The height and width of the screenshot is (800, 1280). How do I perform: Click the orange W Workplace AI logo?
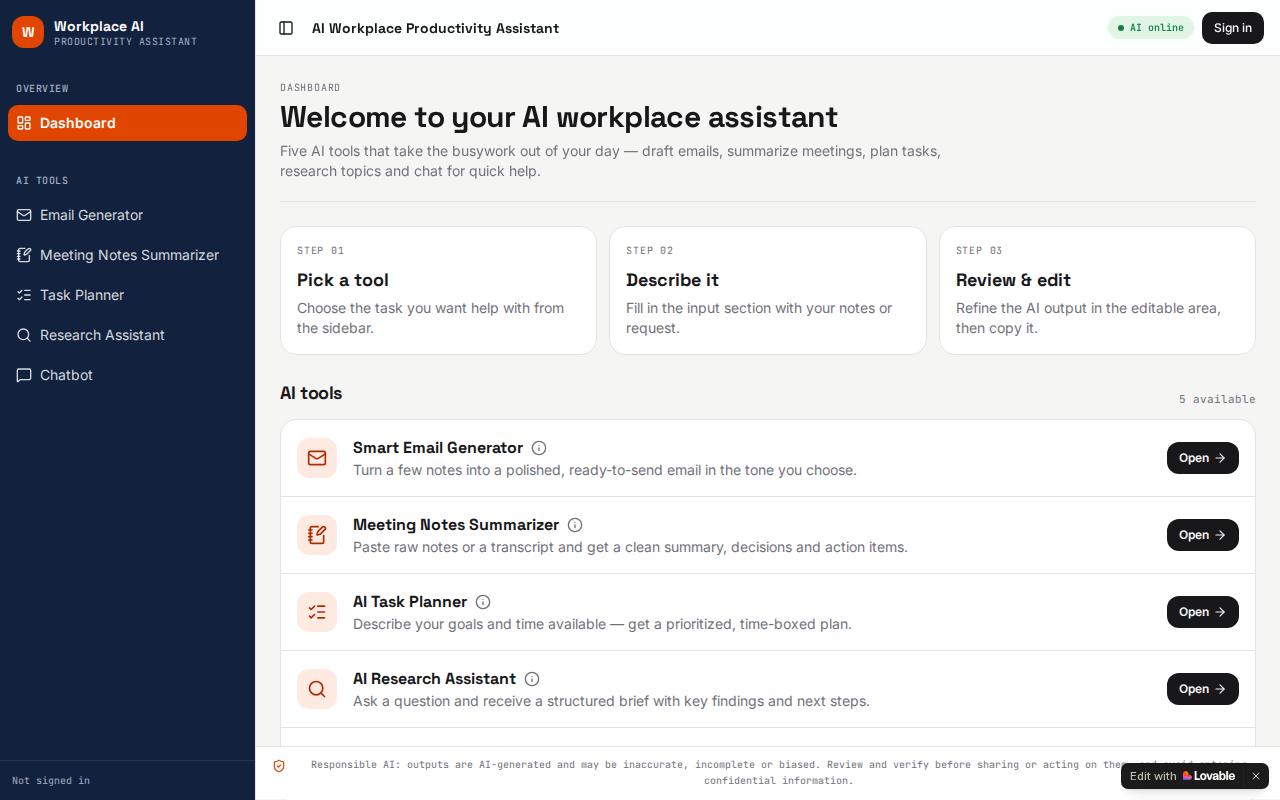[28, 32]
